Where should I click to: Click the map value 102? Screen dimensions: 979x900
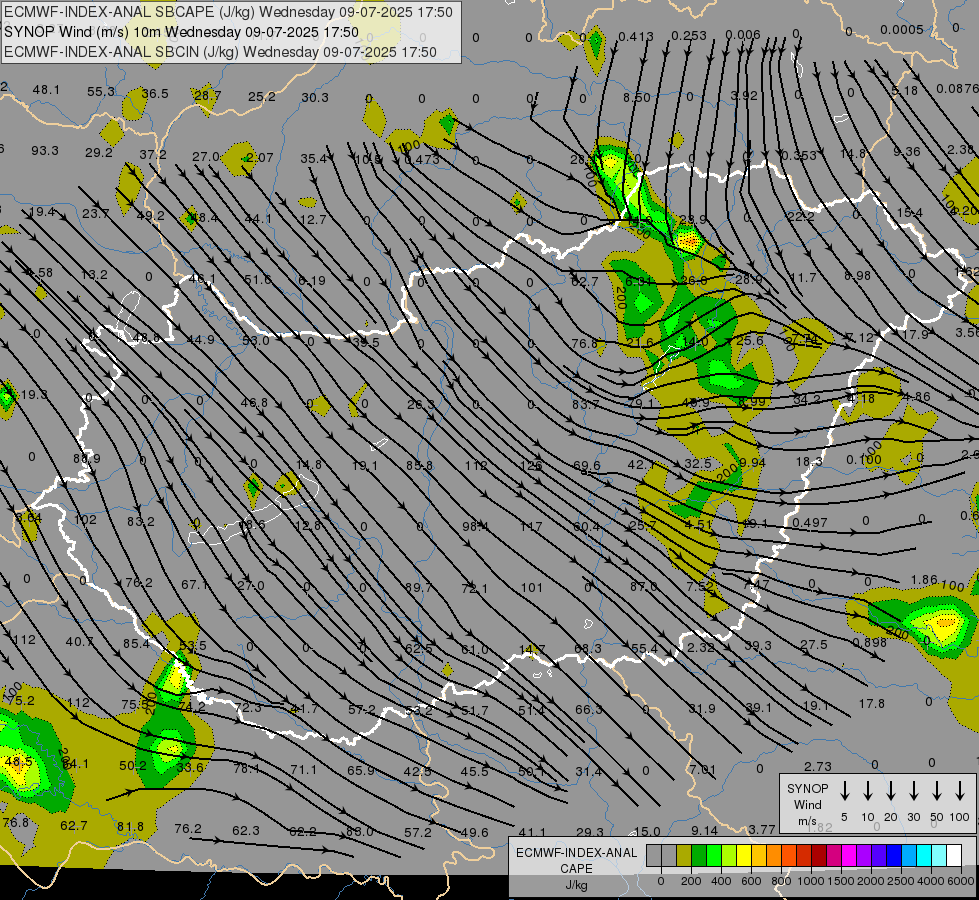pos(85,520)
